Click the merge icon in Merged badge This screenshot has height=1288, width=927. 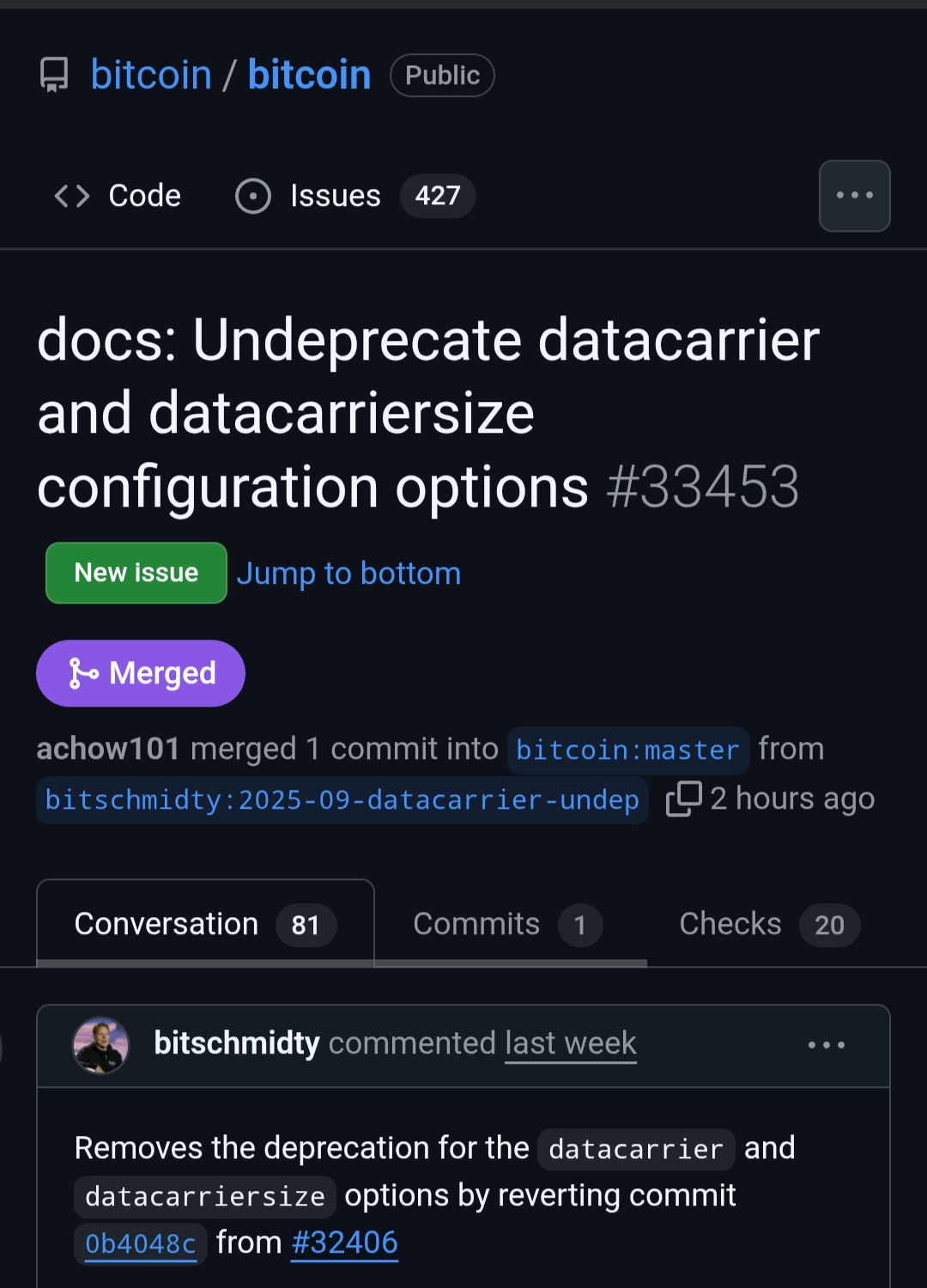(83, 673)
